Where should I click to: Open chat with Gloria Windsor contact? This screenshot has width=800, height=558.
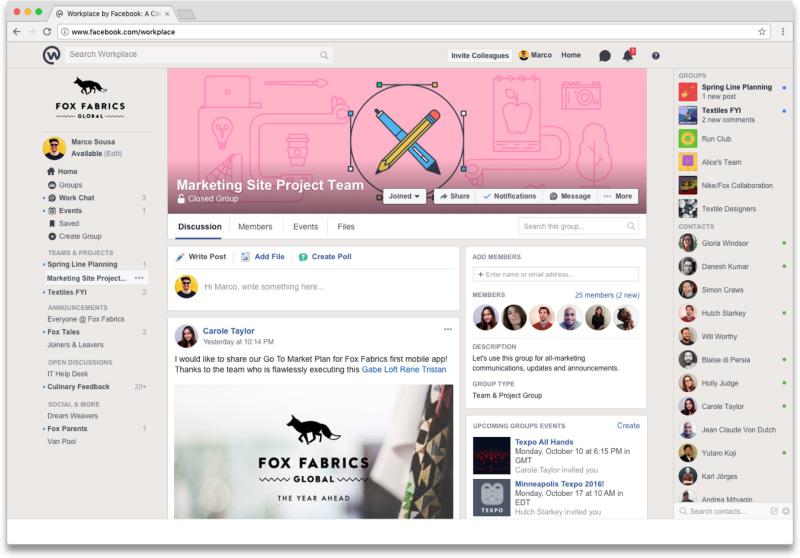pyautogui.click(x=724, y=243)
